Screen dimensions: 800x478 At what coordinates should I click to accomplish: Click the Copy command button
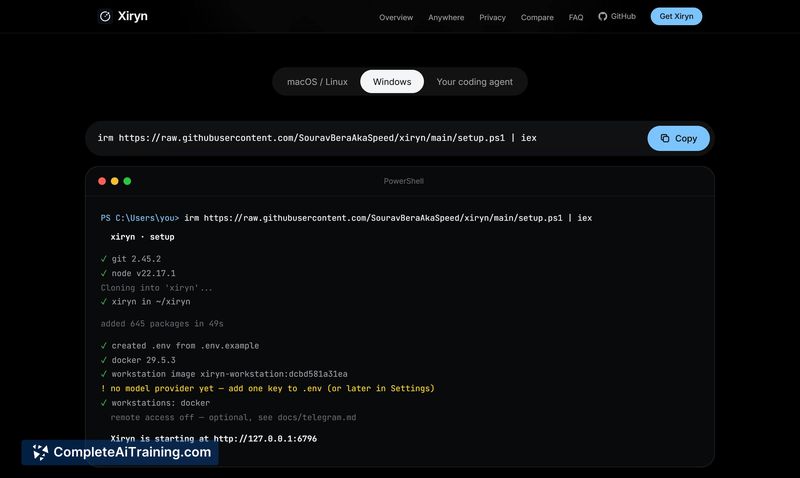678,138
